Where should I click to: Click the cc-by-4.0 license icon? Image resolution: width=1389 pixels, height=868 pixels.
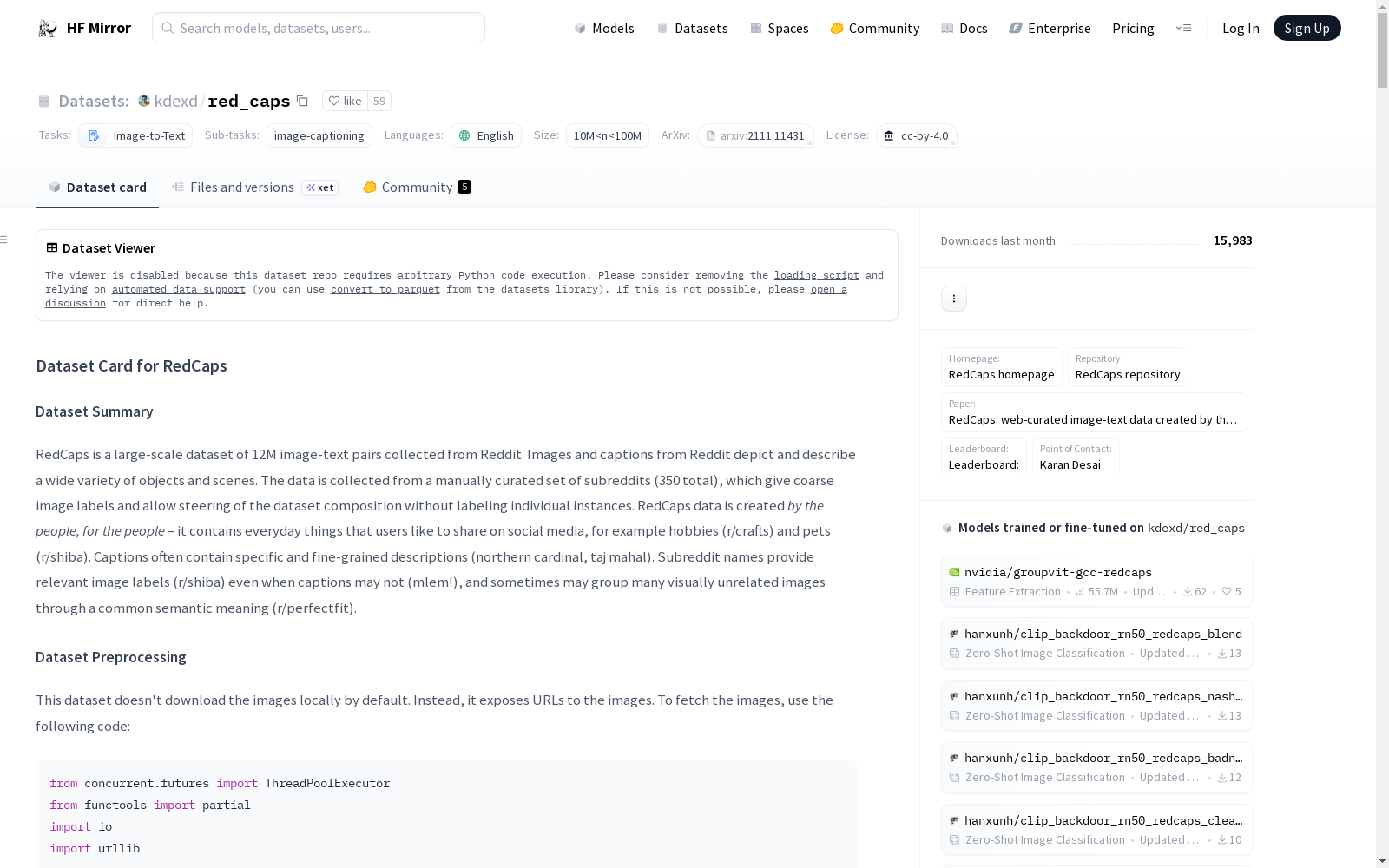pos(889,135)
